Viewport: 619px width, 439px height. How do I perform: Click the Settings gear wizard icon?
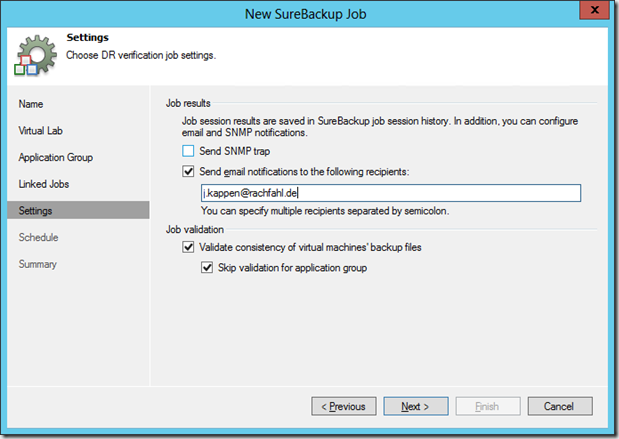36,55
